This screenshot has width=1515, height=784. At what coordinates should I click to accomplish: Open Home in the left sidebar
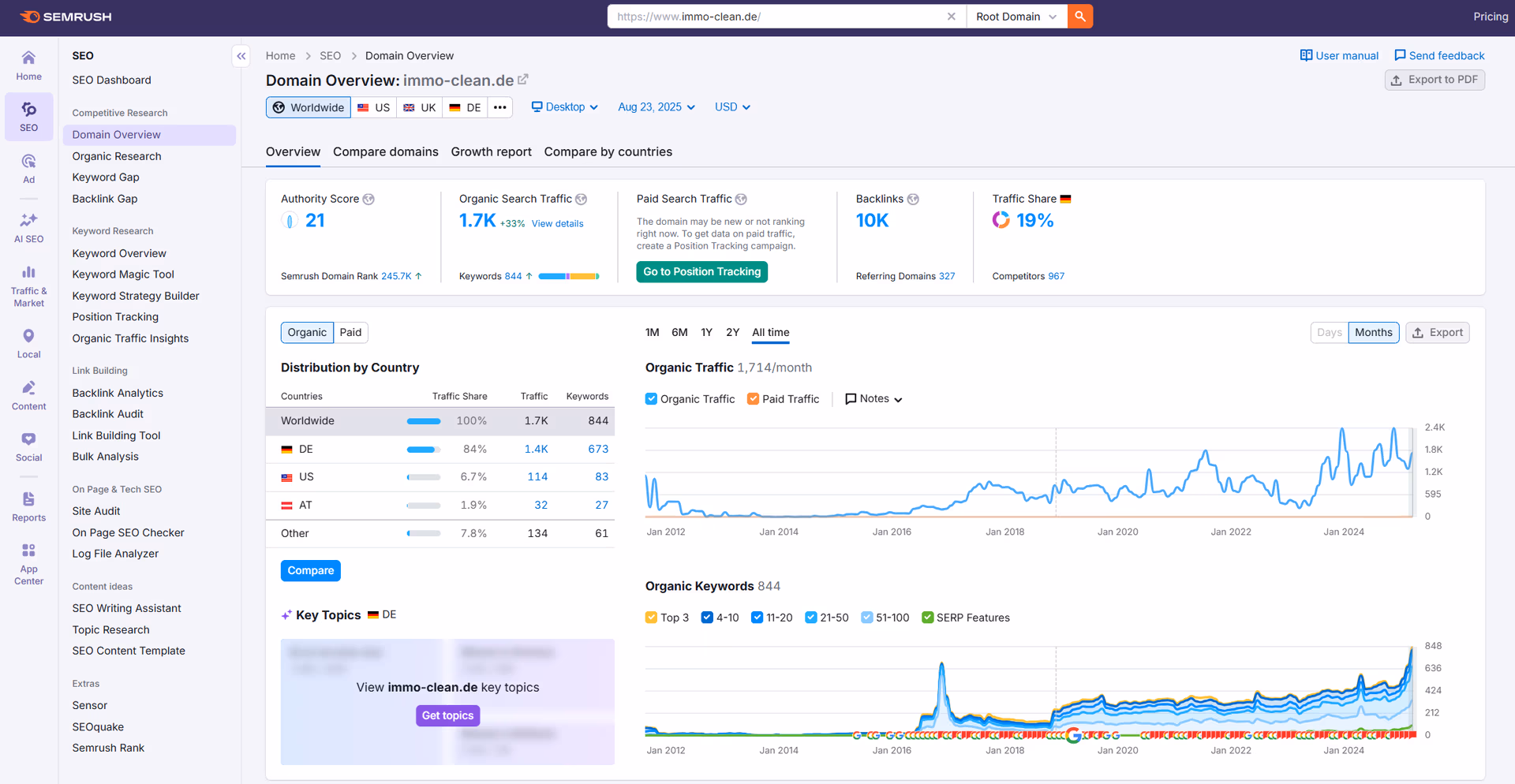tap(28, 65)
